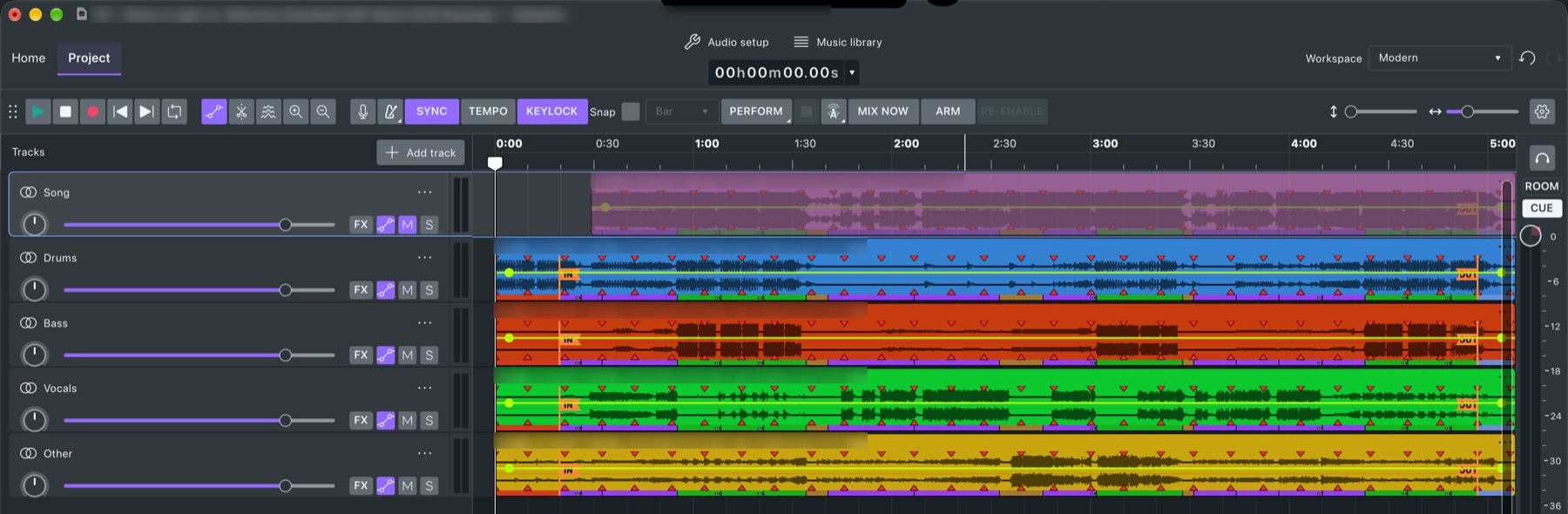Open the timecode format dropdown arrow
This screenshot has width=1568, height=514.
(852, 72)
